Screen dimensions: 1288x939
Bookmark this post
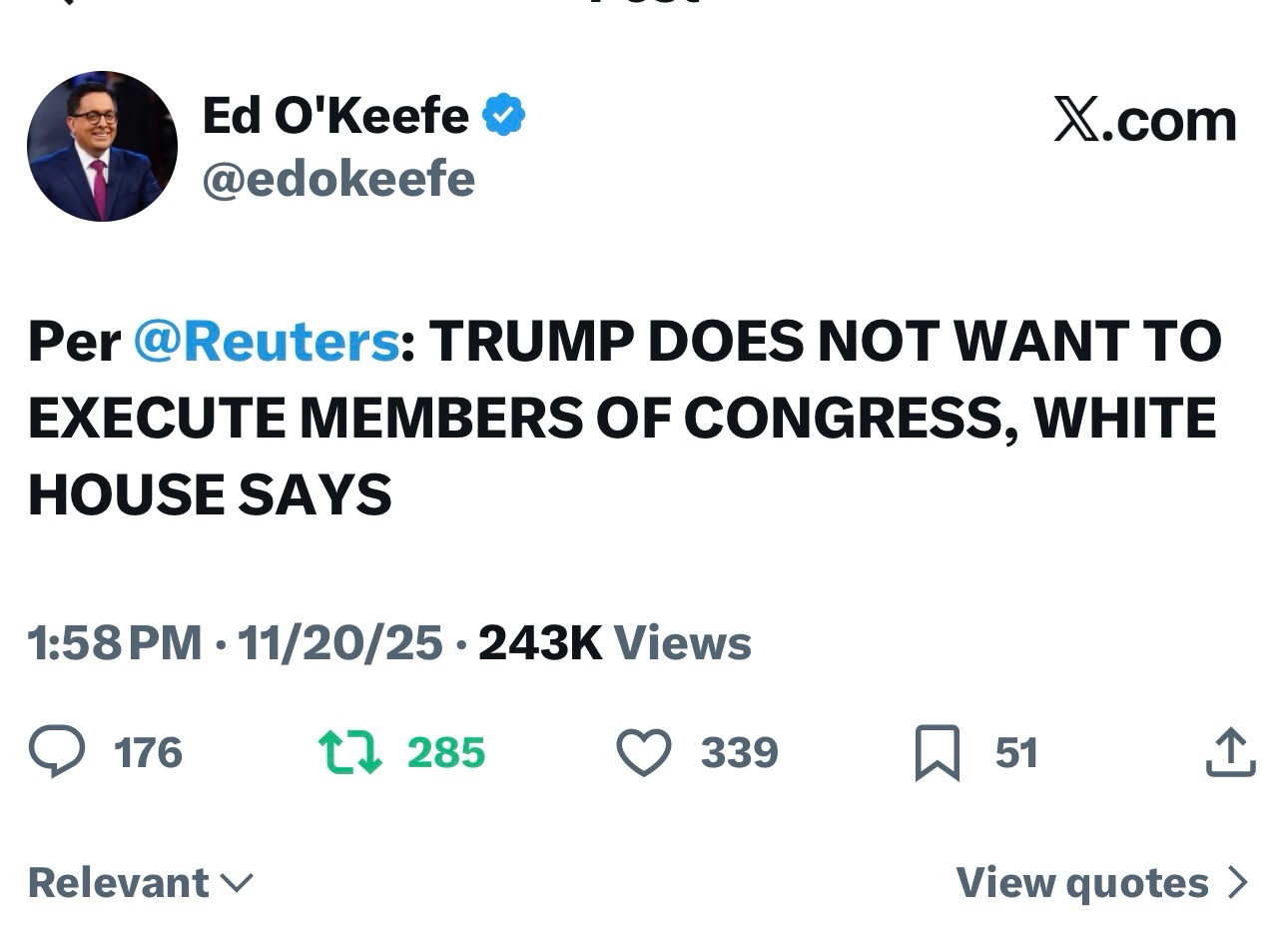937,752
